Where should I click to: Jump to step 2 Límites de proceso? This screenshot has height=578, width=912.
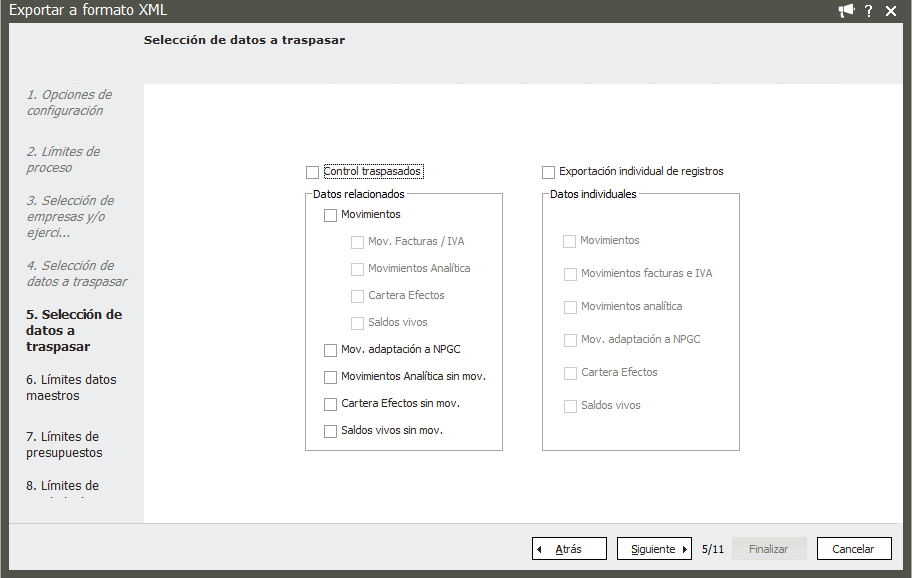pos(63,160)
